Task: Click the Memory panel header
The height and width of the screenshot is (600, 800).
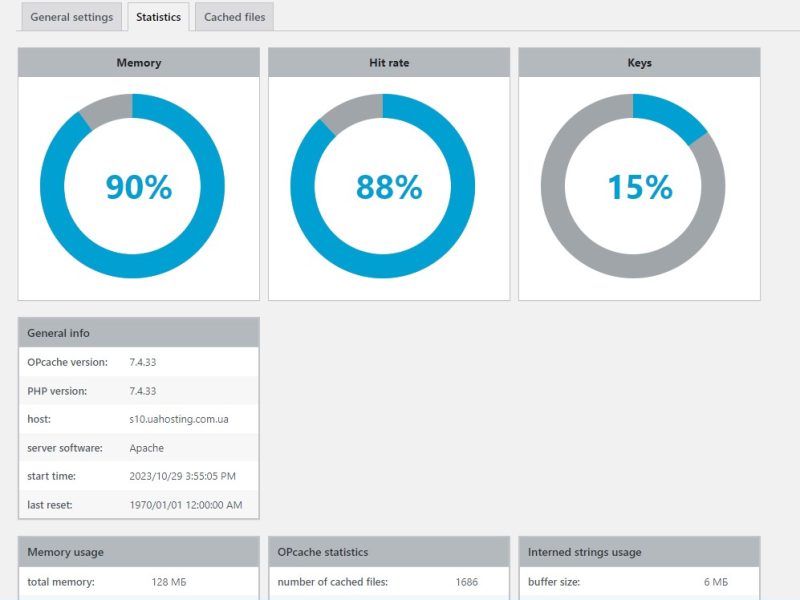Action: (x=138, y=62)
